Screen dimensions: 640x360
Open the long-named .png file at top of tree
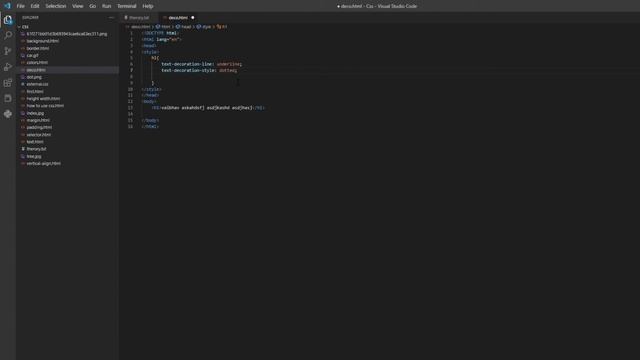(67, 34)
